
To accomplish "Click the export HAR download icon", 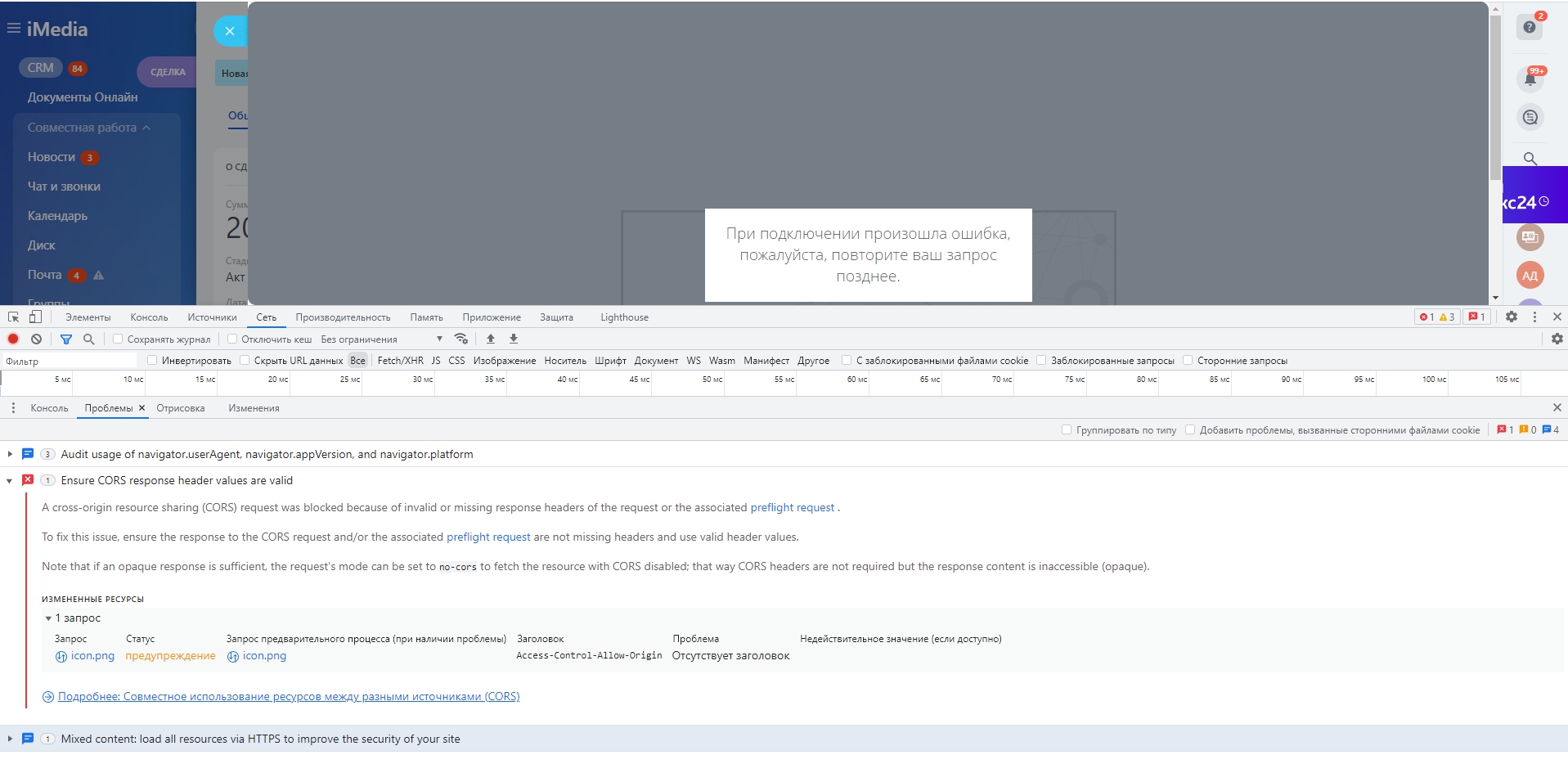I will click(514, 339).
